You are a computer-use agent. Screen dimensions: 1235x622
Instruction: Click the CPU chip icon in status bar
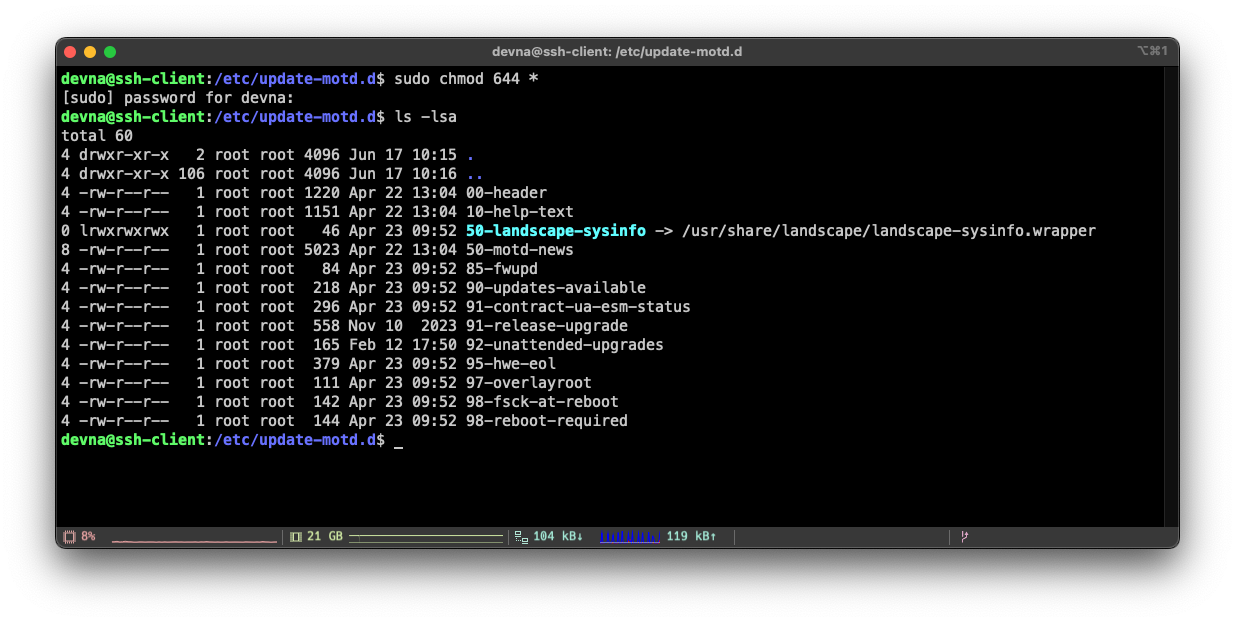[x=69, y=537]
